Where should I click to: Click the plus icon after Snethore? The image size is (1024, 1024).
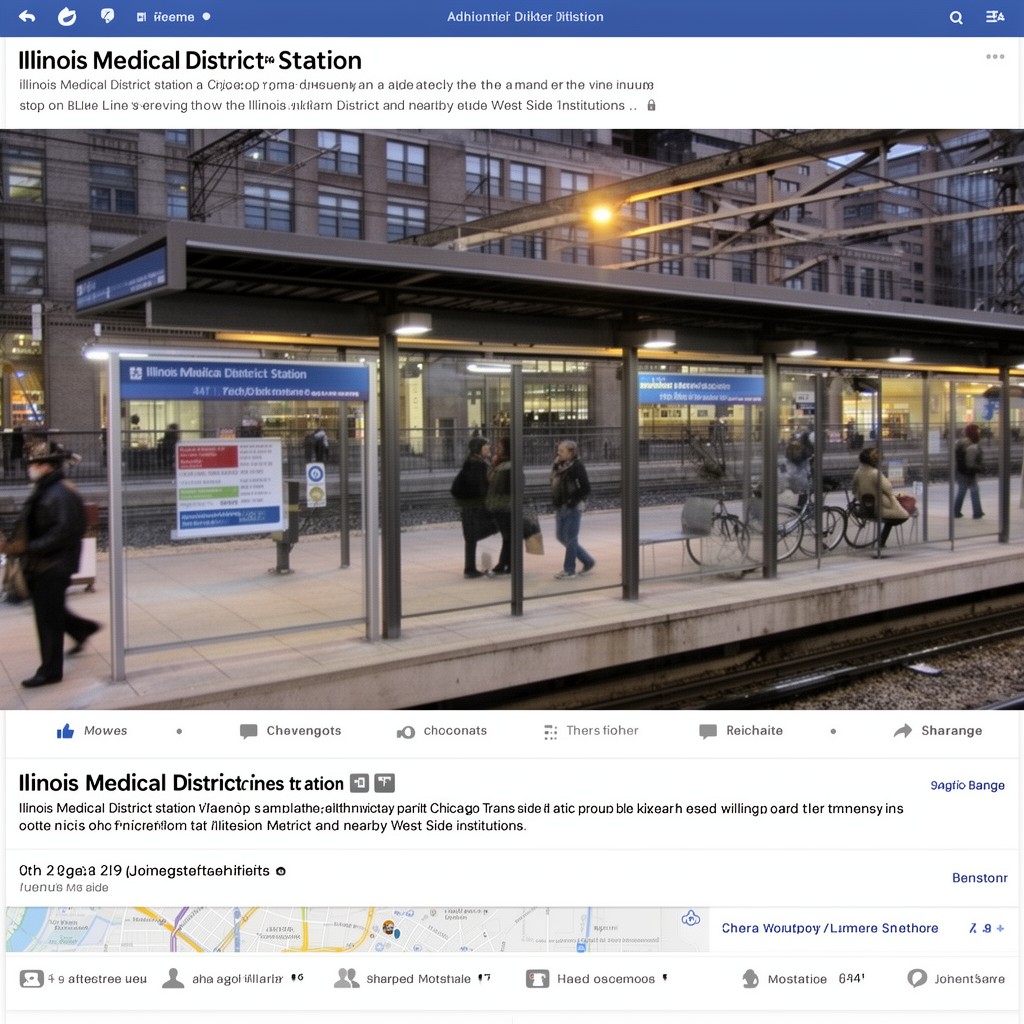(1000, 928)
